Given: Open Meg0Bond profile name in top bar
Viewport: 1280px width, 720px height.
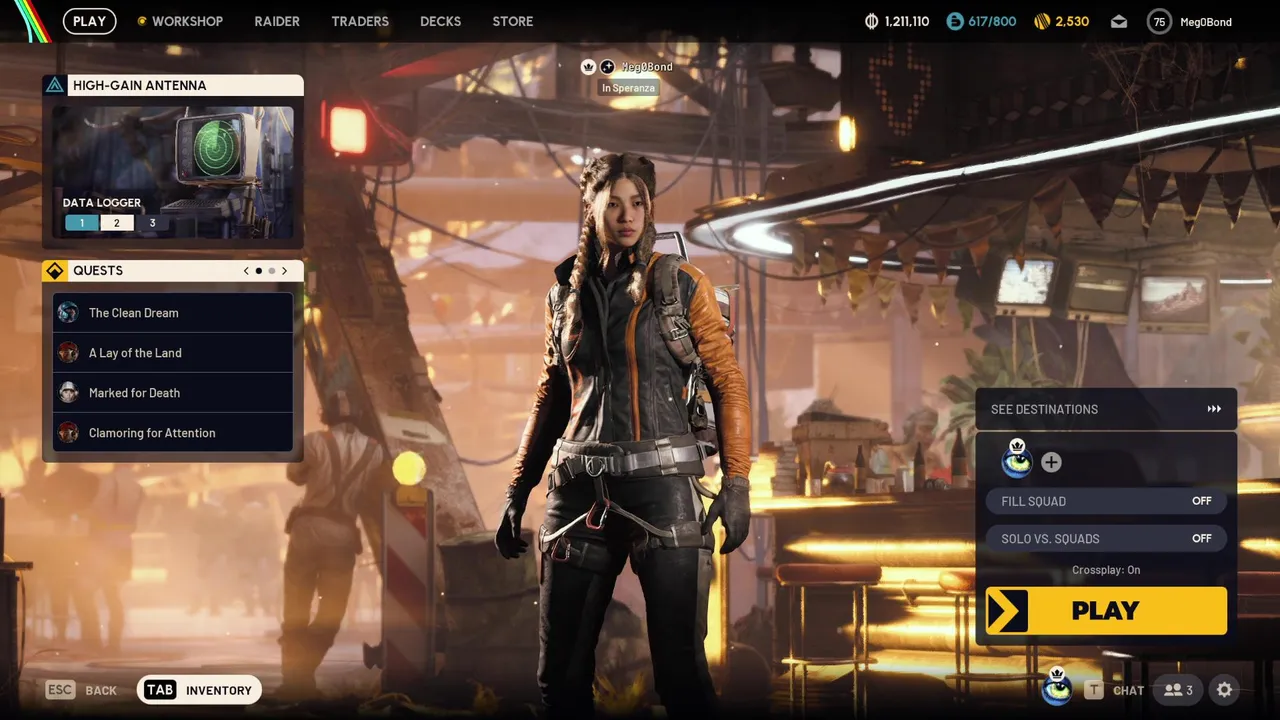Looking at the screenshot, I should point(1206,22).
